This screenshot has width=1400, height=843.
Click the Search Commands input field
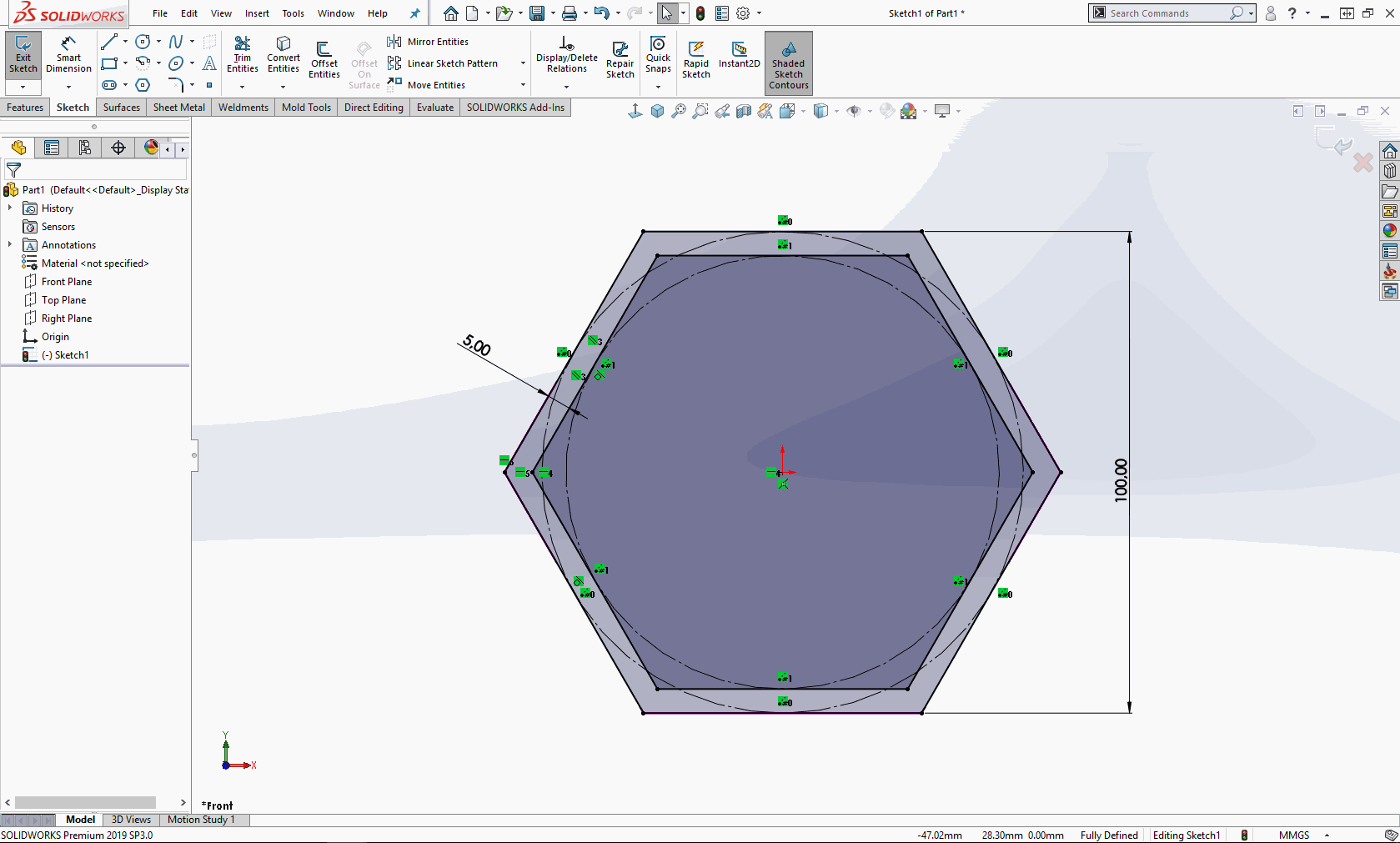pyautogui.click(x=1167, y=13)
